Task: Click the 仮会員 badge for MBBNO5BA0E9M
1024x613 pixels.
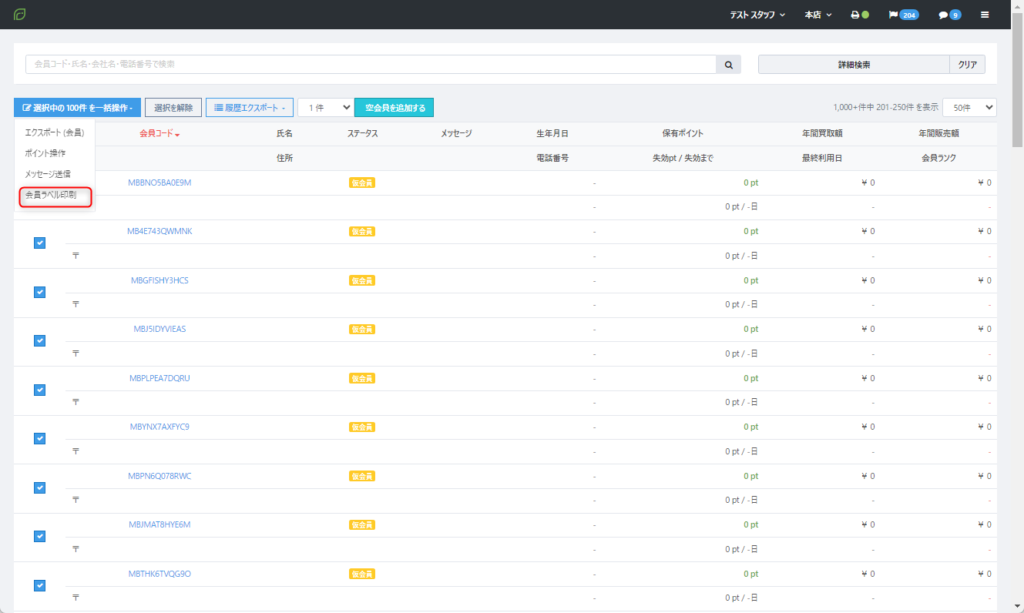Action: [362, 183]
